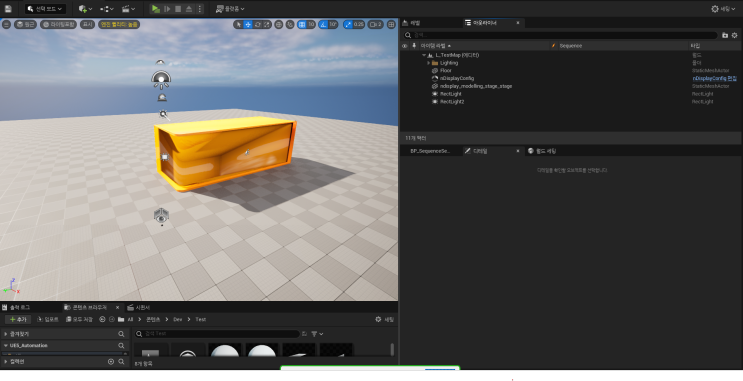Toggle rotation angle snapping
Viewport: 743px width, 381px height.
pyautogui.click(x=323, y=24)
